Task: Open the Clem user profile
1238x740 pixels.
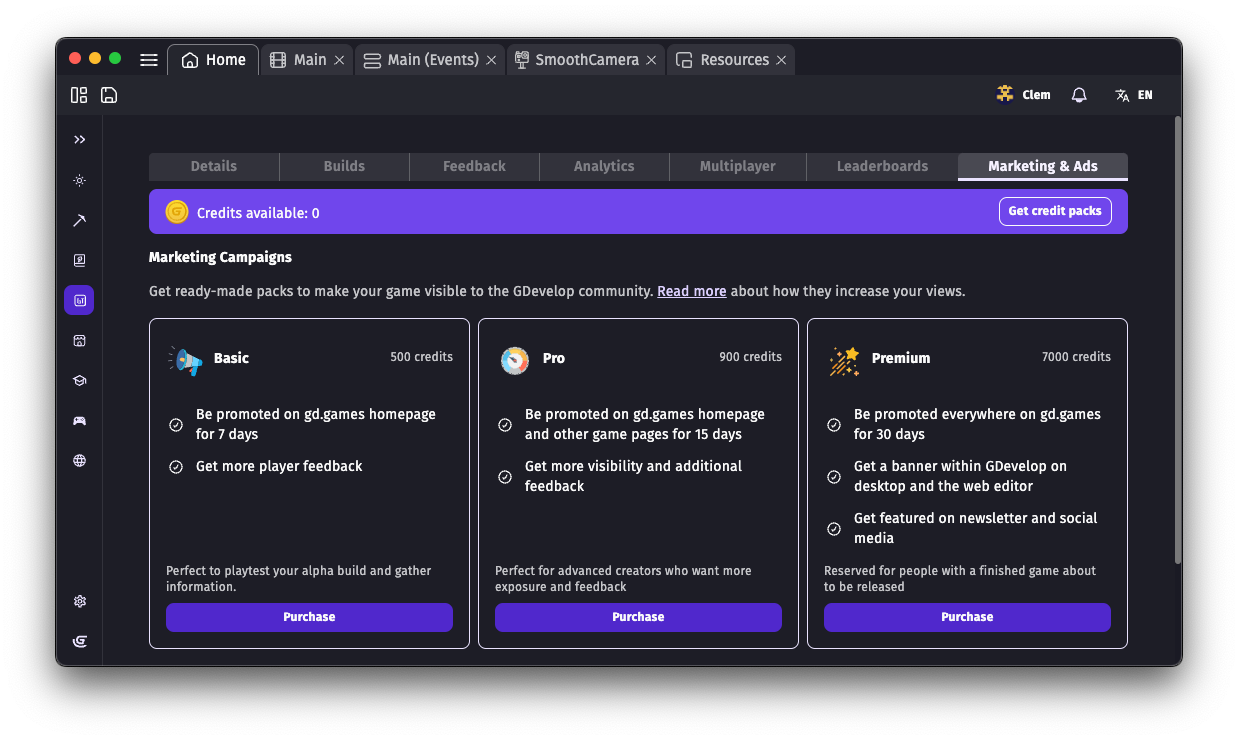Action: (x=1024, y=95)
